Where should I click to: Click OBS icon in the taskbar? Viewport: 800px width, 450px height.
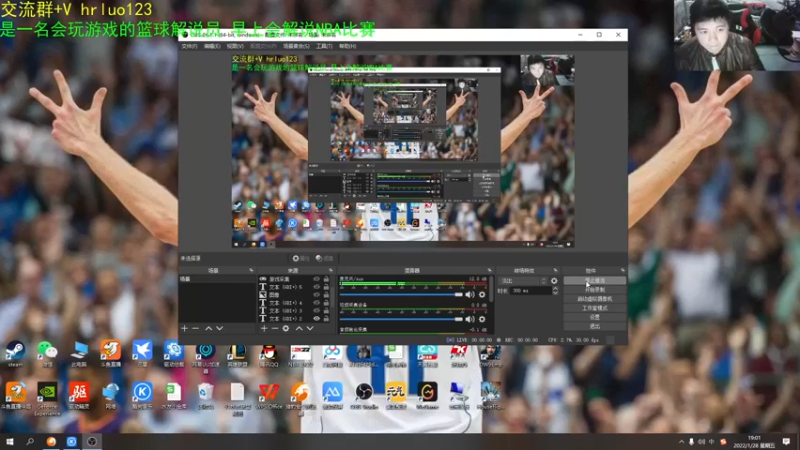(x=92, y=441)
